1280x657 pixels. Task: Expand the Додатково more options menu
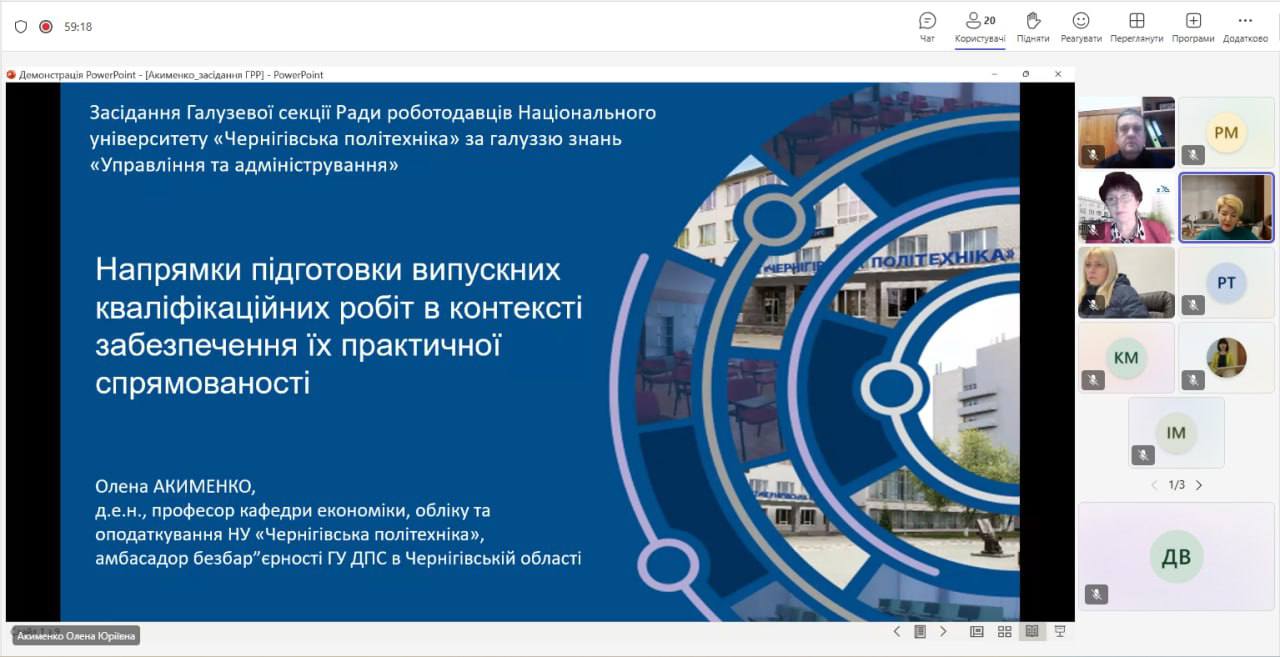(x=1245, y=27)
